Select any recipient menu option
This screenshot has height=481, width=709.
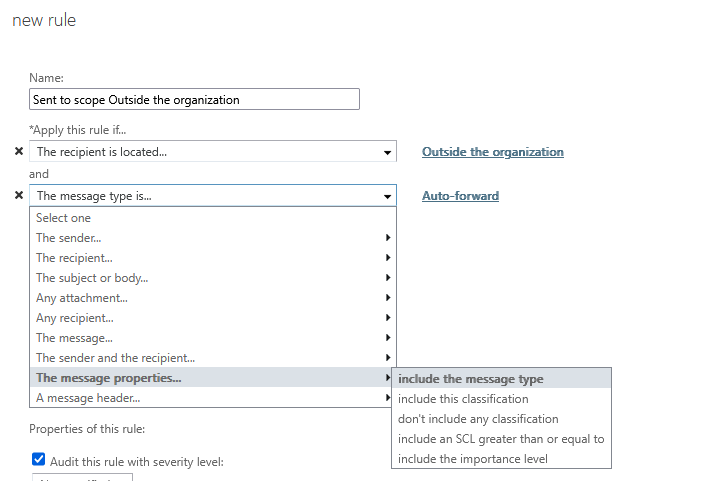[212, 318]
